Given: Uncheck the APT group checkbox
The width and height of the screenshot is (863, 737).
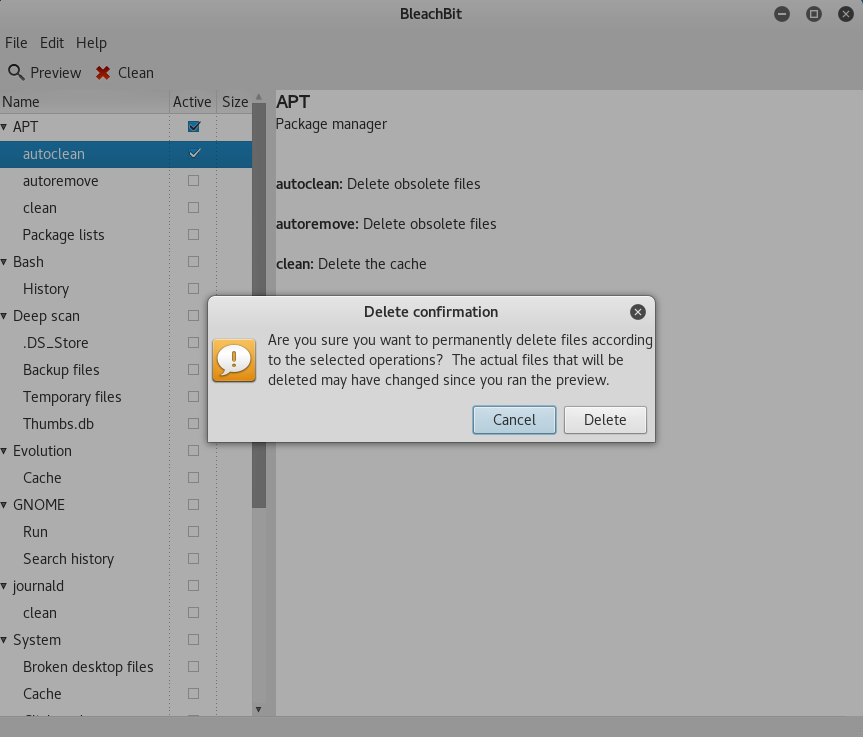Looking at the screenshot, I should pos(194,127).
